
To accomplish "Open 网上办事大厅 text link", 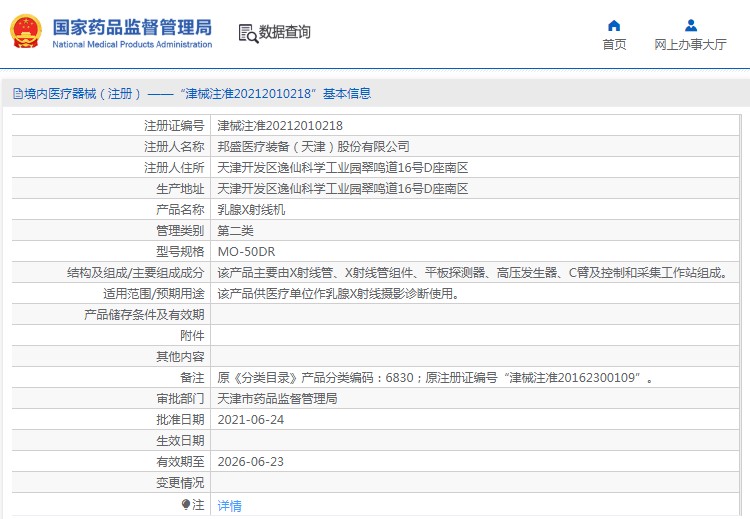I will pos(690,44).
